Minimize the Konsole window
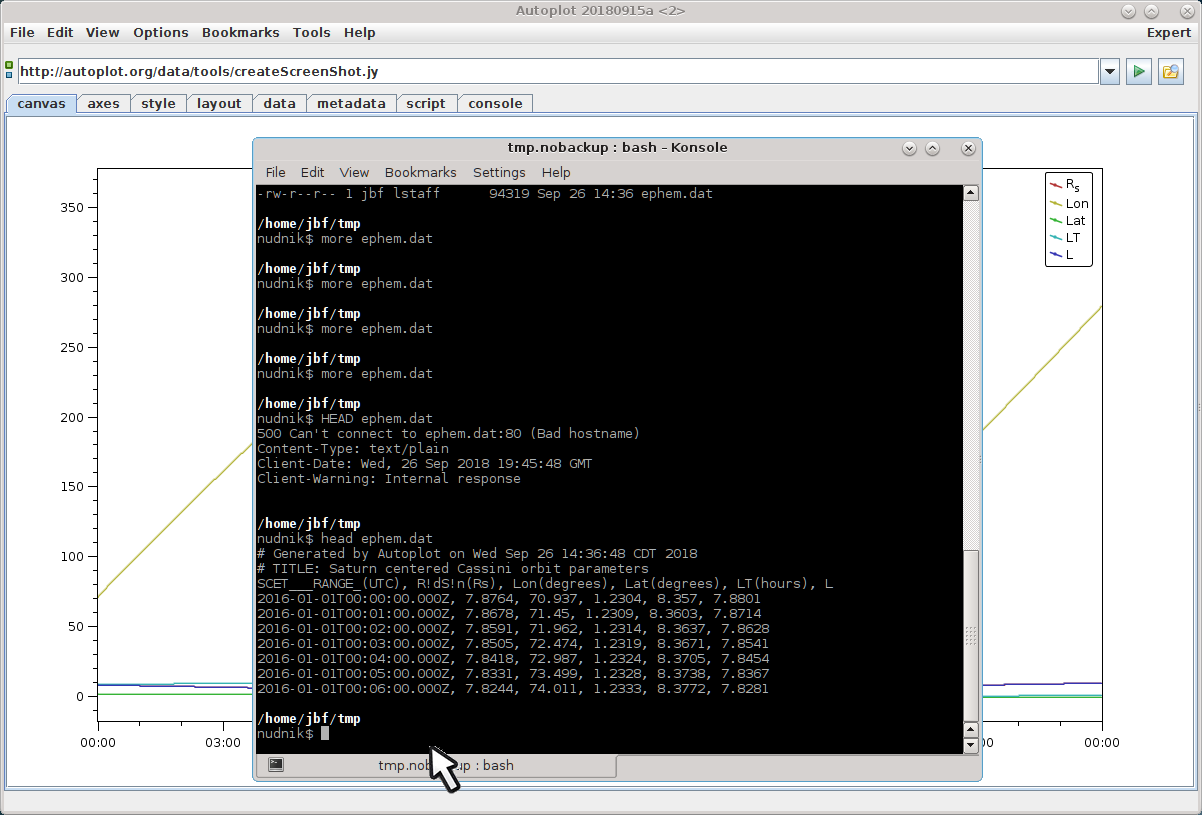Screen dimensions: 1202x815 pos(909,148)
